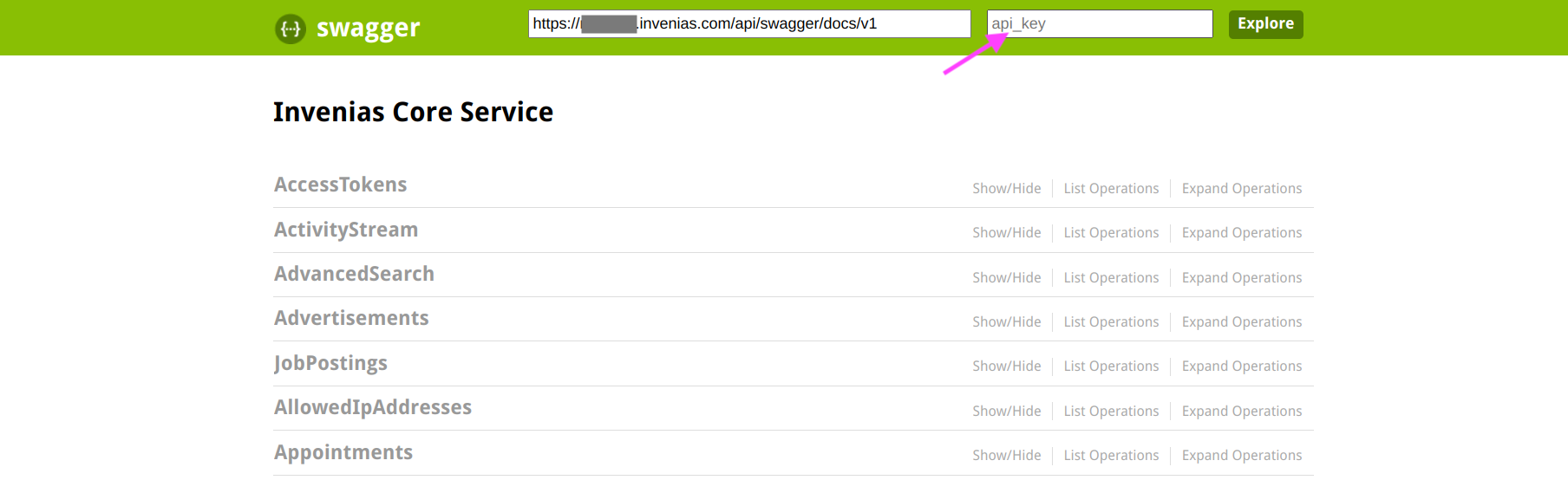
Task: Click the swagger title text
Action: click(x=368, y=29)
